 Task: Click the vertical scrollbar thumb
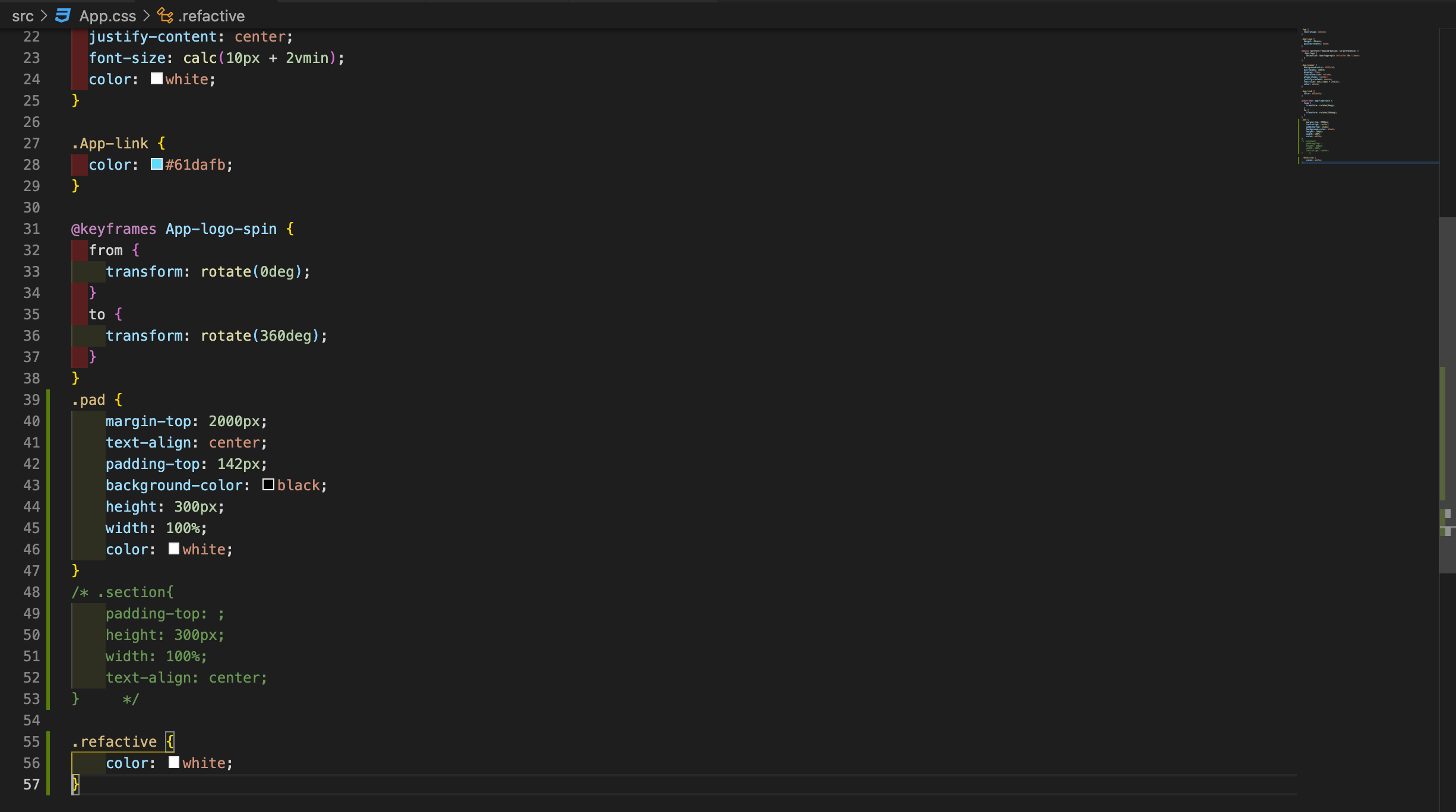pos(1448,395)
